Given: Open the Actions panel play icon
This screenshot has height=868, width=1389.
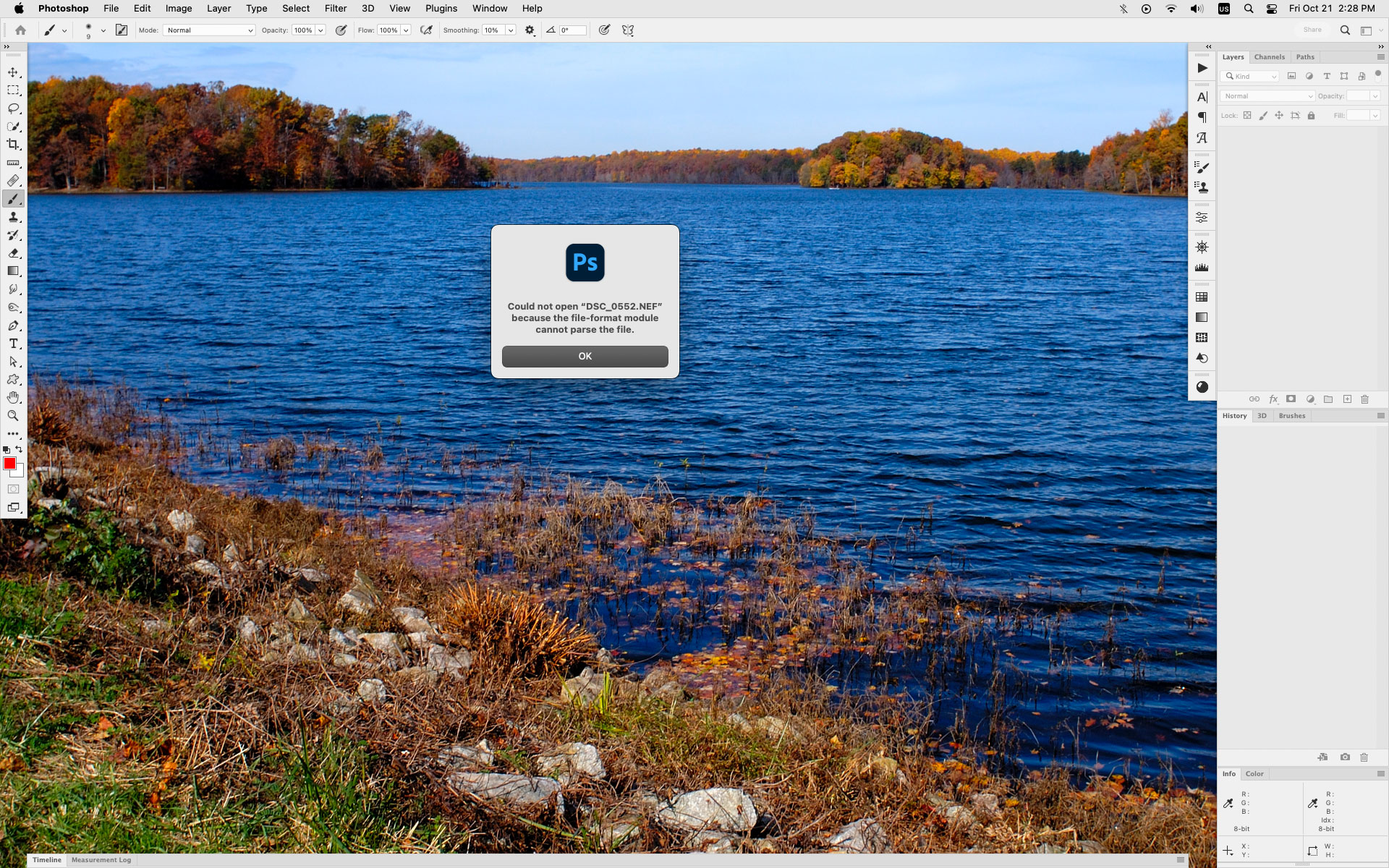Looking at the screenshot, I should [1202, 68].
